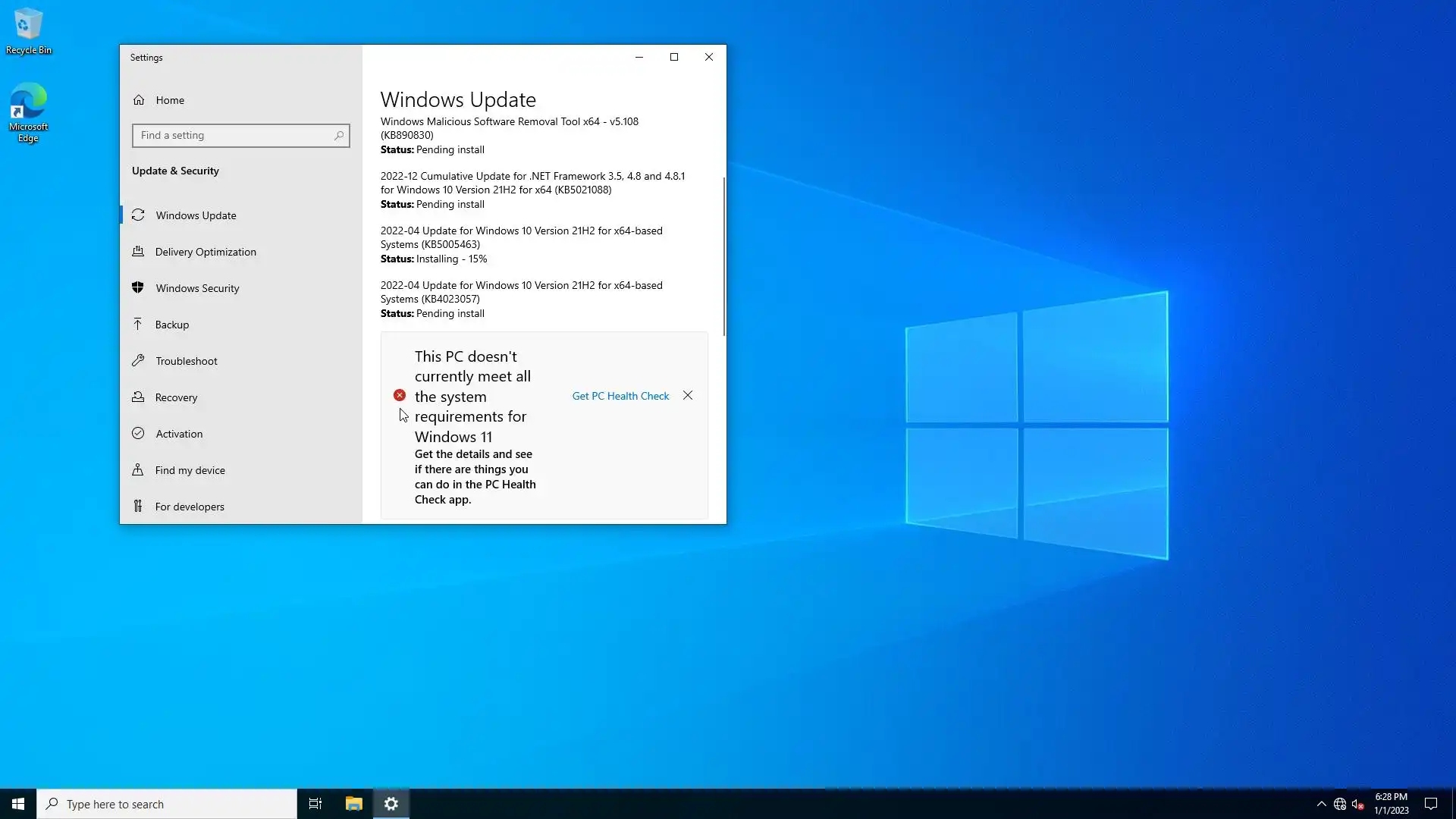The width and height of the screenshot is (1456, 819).
Task: Click the taskbar search field
Action: pos(167,804)
